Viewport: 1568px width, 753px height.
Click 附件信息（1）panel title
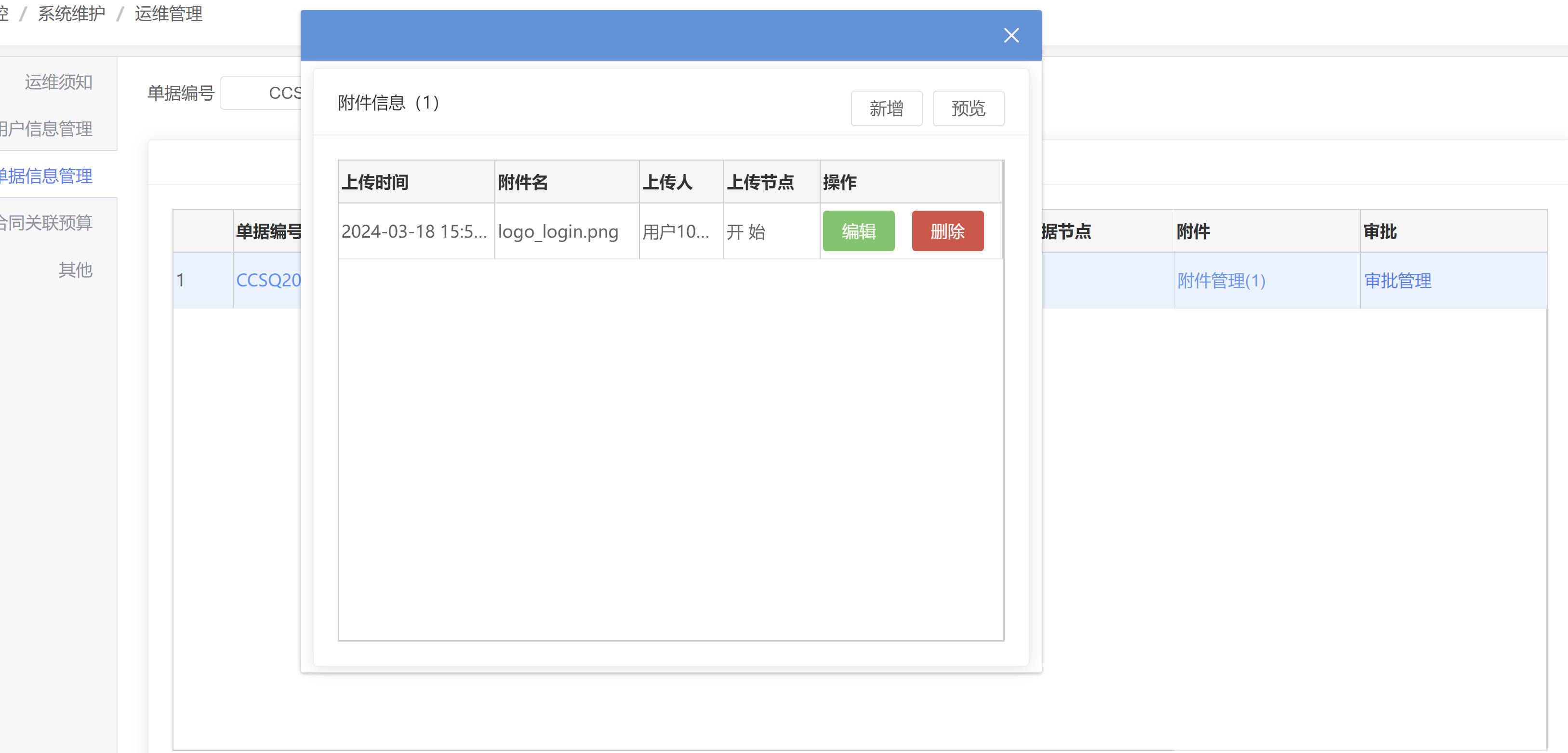(x=388, y=102)
